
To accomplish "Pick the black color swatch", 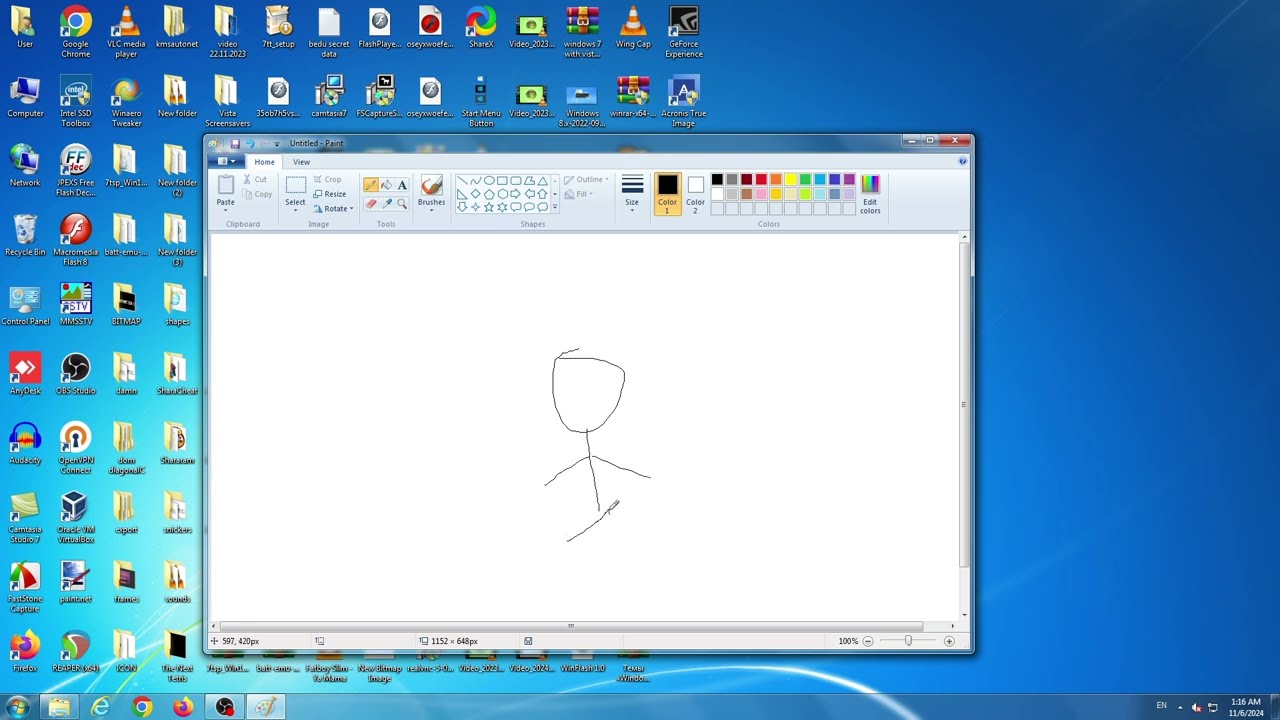I will (x=717, y=180).
